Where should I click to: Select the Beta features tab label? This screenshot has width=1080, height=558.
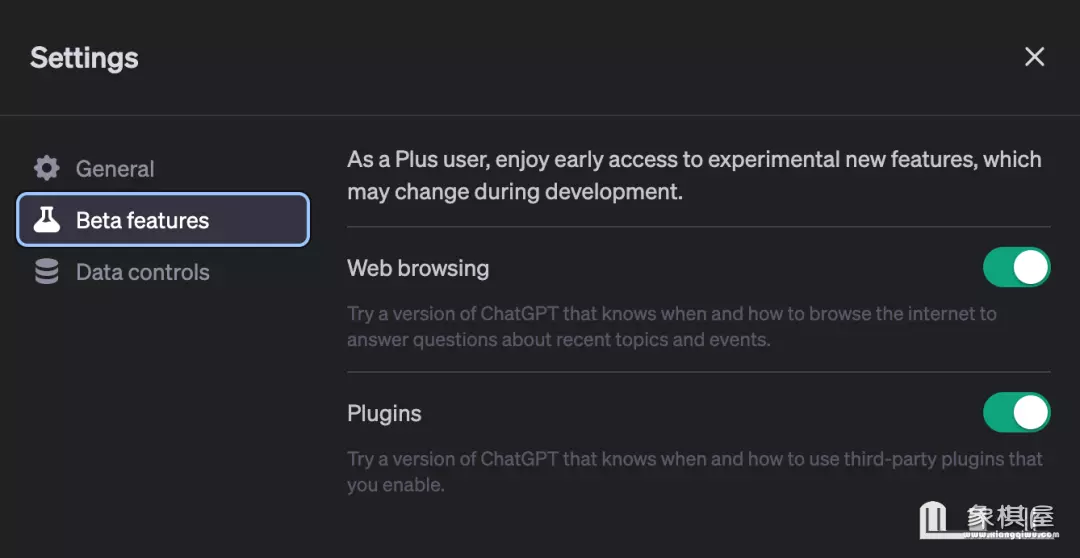tap(142, 221)
